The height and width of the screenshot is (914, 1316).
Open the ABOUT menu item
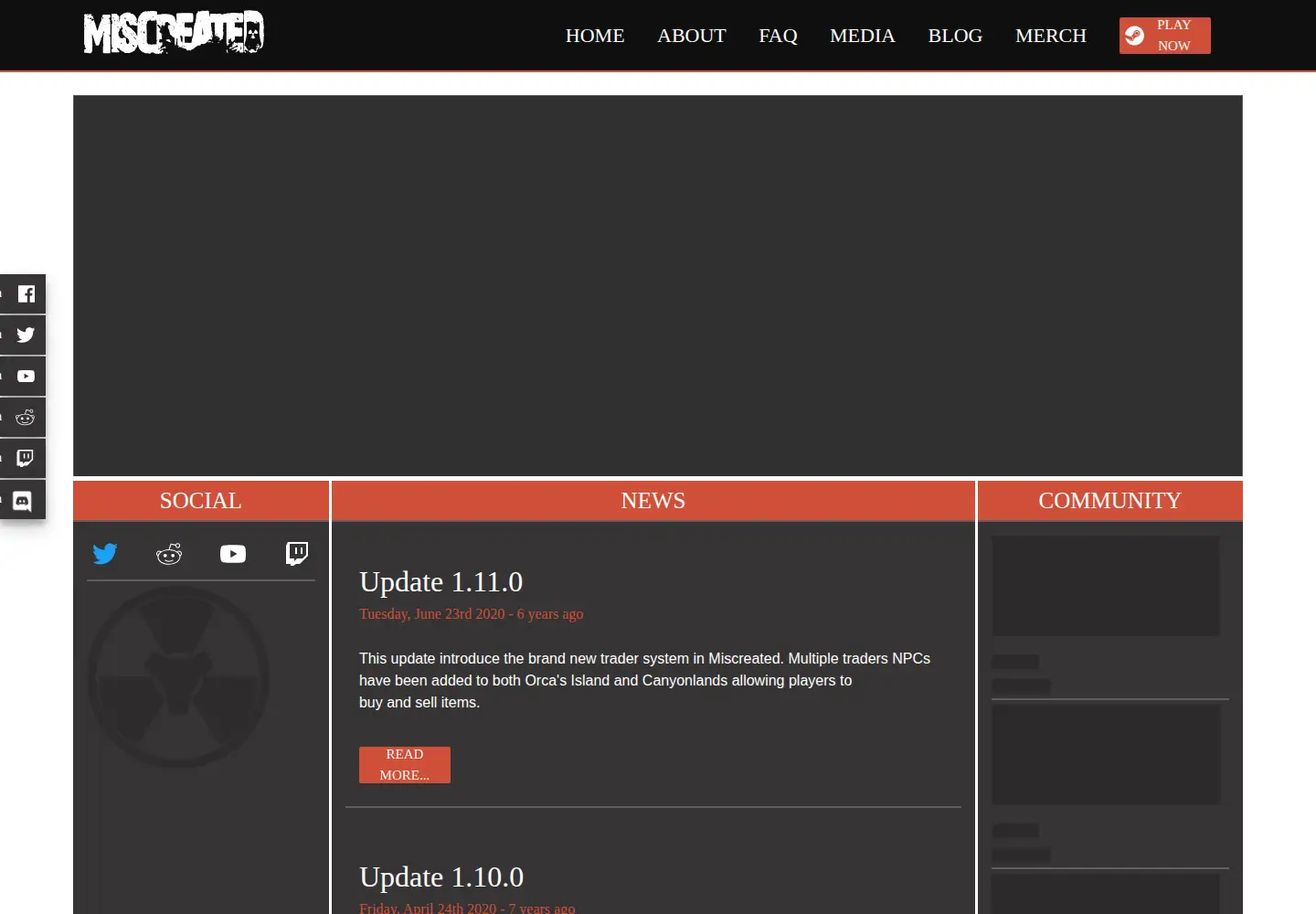click(692, 36)
